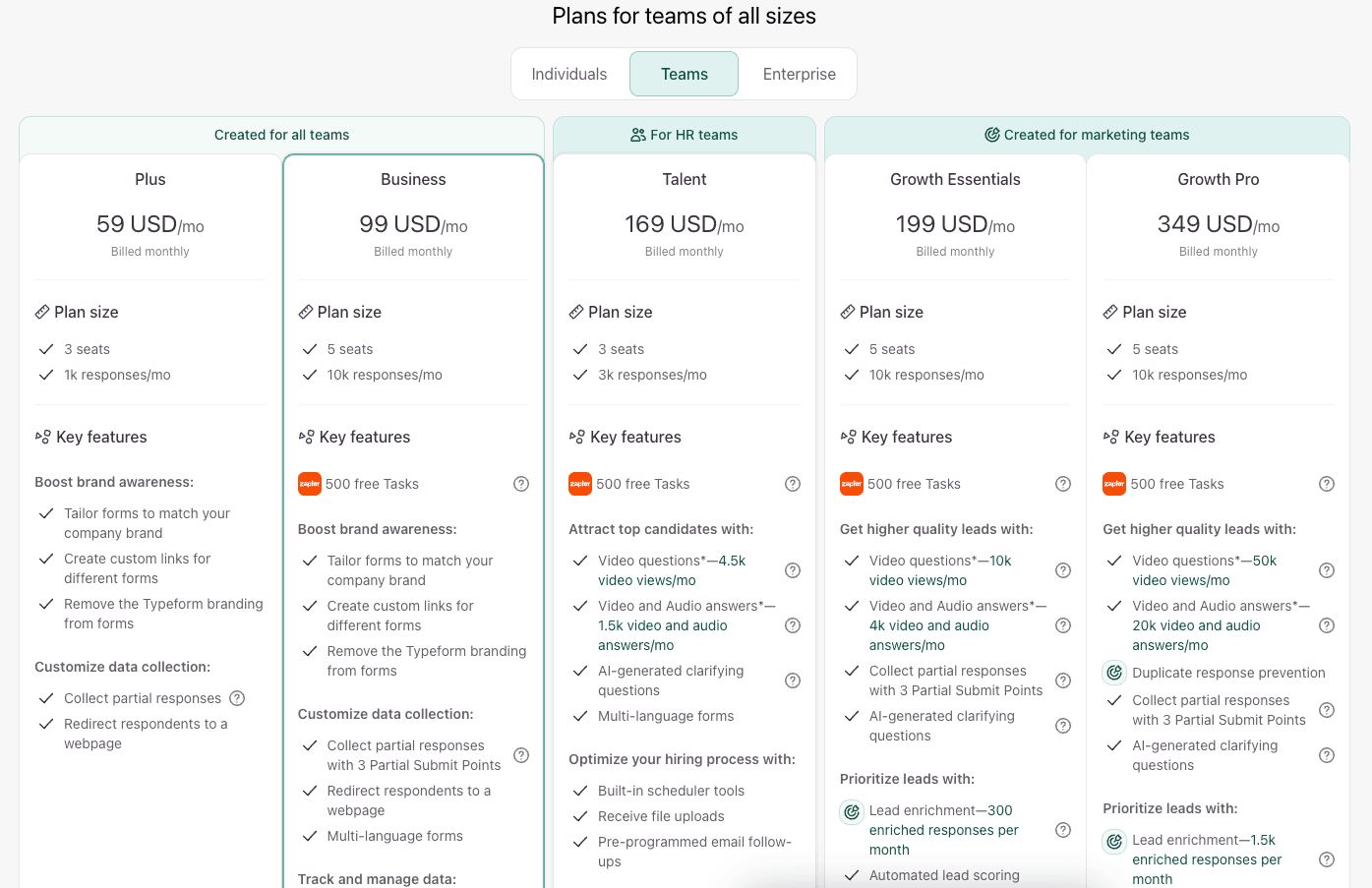
Task: Click green icon beside Duplicate response prevention
Action: click(1113, 673)
